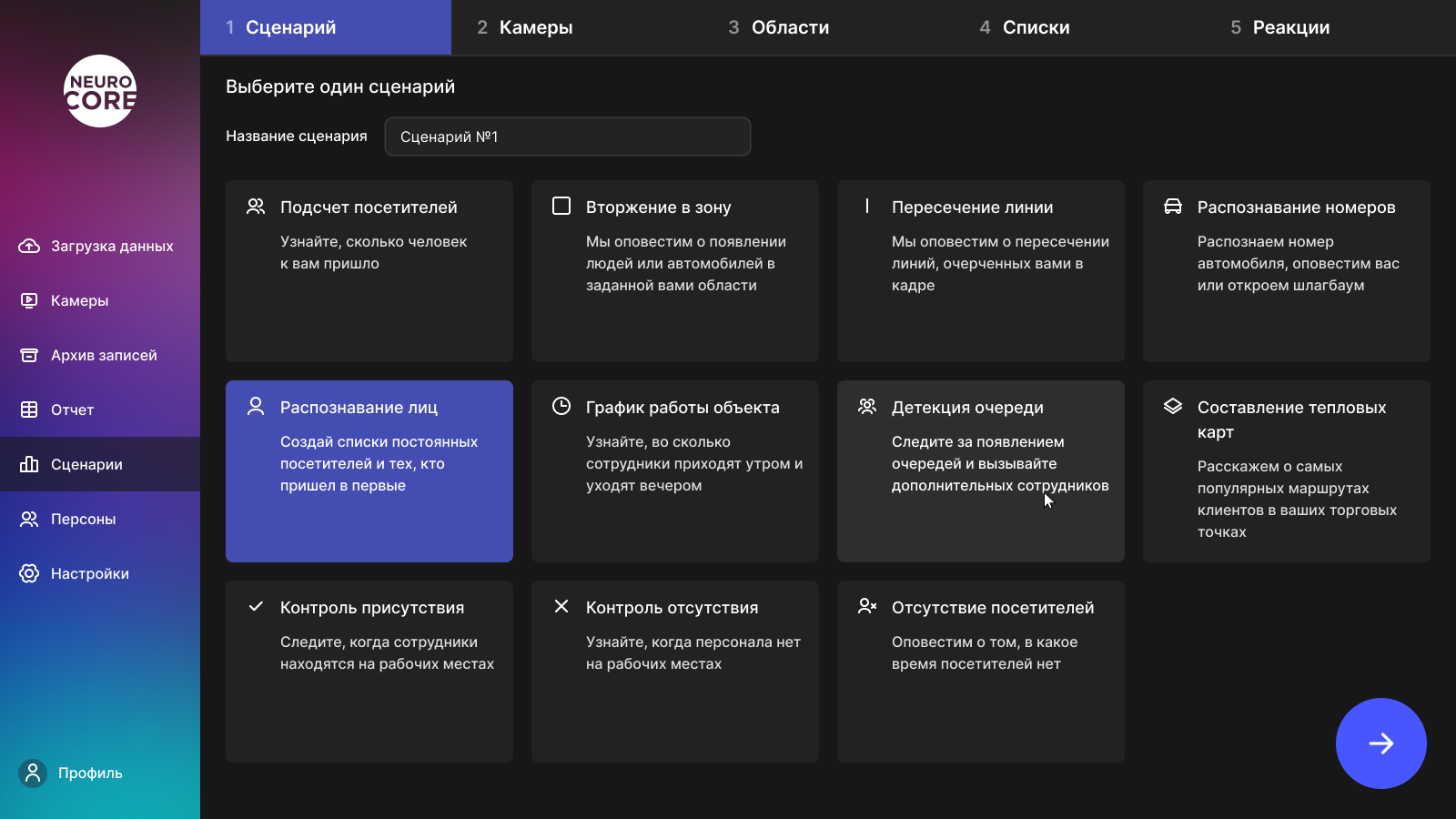Open the Загрузка данных cloud upload icon

pos(29,246)
